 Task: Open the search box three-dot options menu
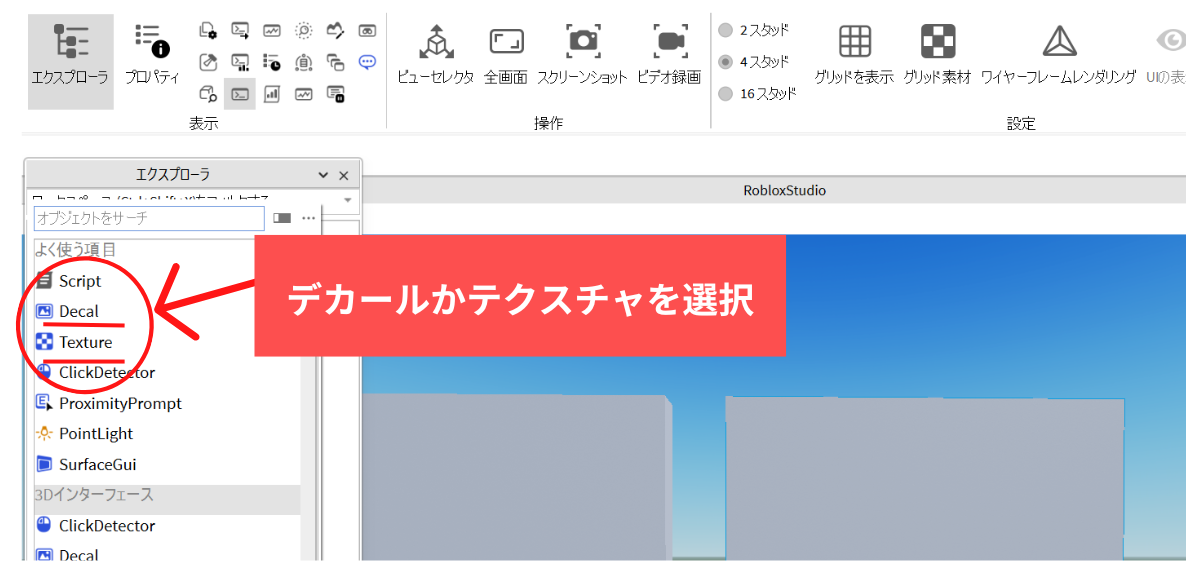click(308, 218)
